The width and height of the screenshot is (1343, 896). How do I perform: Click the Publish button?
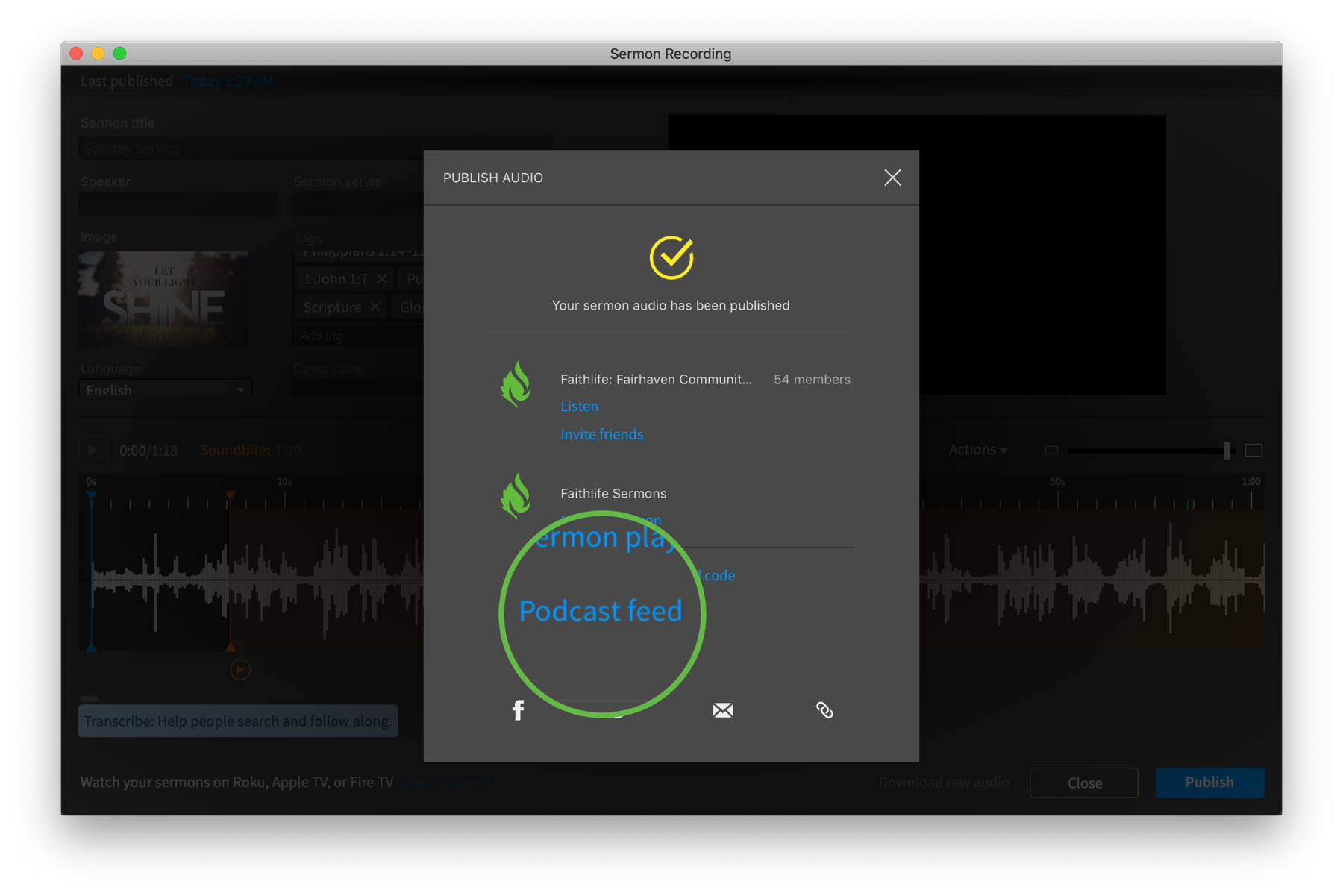pyautogui.click(x=1209, y=782)
